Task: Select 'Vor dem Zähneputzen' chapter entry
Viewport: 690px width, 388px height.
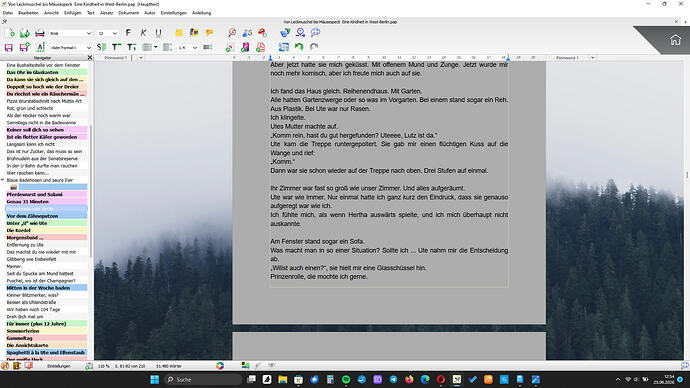Action: [x=46, y=216]
